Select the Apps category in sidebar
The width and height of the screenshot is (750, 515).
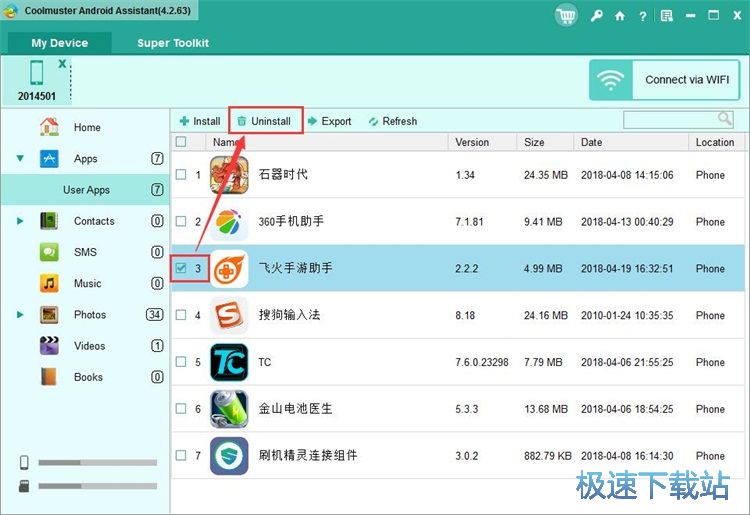[x=85, y=158]
